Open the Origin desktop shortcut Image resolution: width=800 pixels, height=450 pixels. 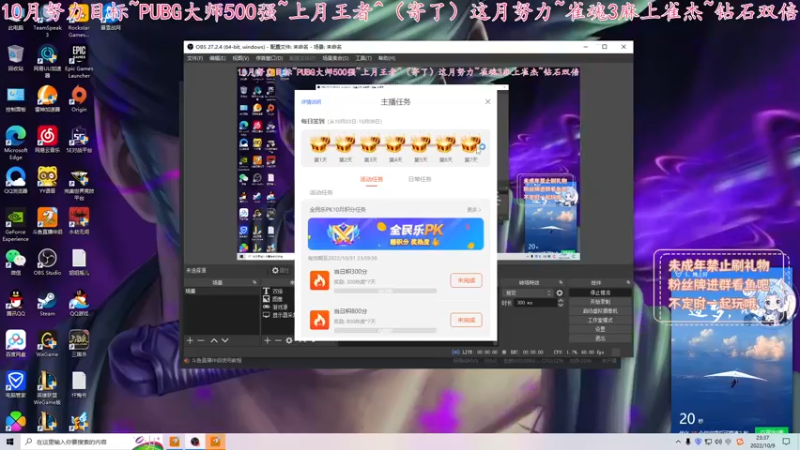(x=79, y=98)
